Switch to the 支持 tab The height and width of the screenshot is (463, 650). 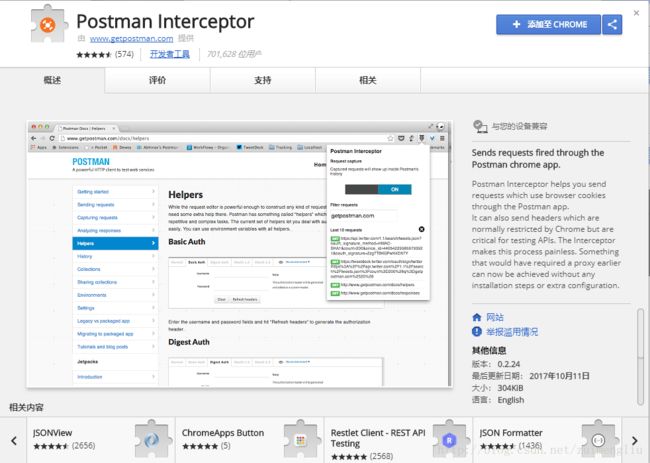pyautogui.click(x=263, y=80)
